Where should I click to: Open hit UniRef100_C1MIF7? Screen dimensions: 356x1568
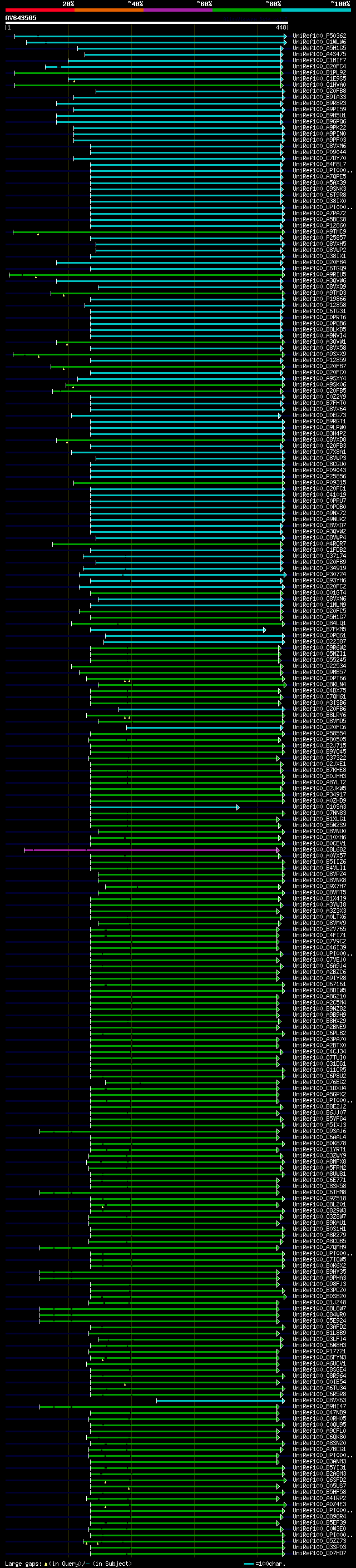coord(319,60)
